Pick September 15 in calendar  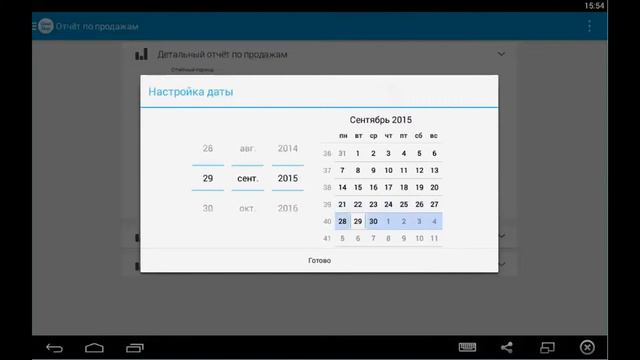358,187
